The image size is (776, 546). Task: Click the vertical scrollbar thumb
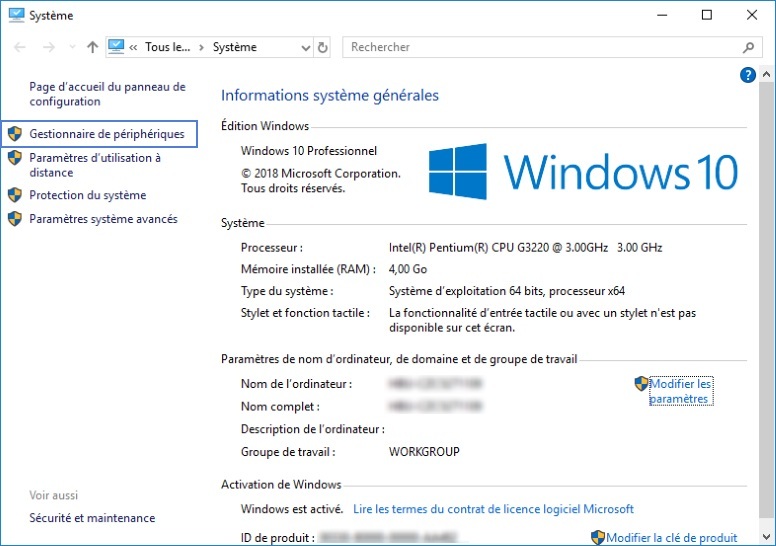coord(767,299)
